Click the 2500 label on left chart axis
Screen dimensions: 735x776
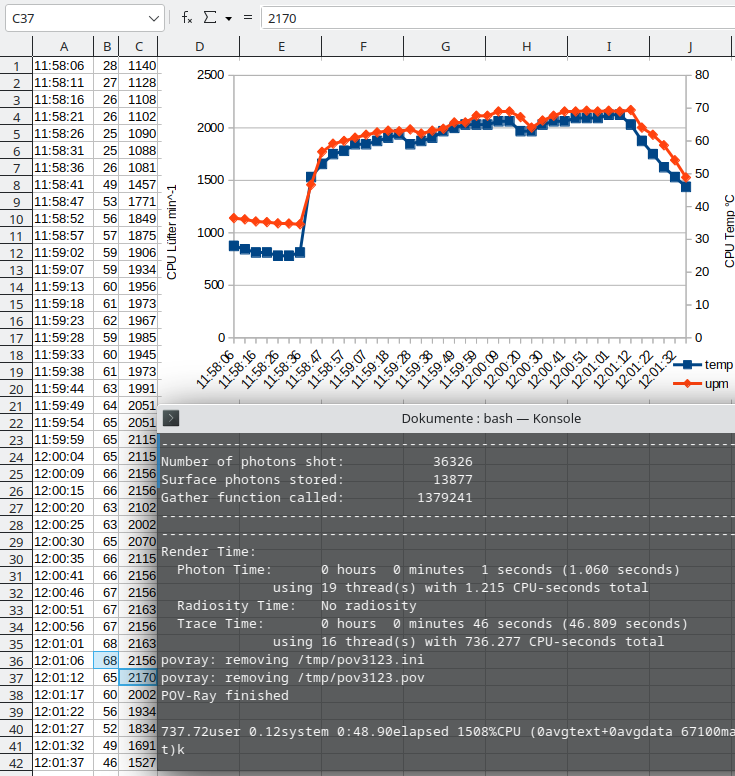tap(211, 75)
